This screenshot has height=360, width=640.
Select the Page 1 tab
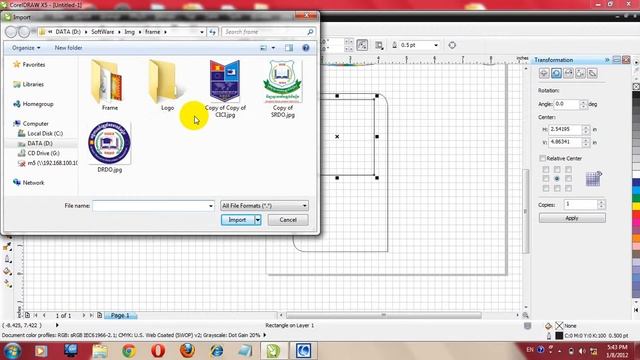(120, 316)
